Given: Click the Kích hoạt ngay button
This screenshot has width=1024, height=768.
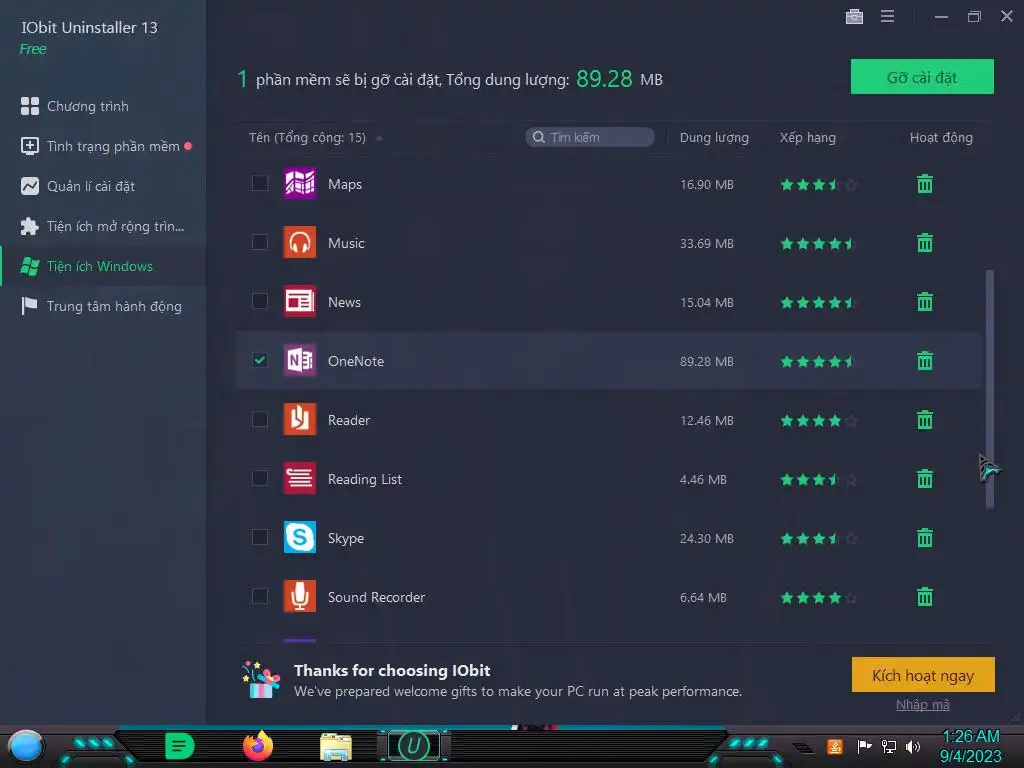Looking at the screenshot, I should [923, 675].
